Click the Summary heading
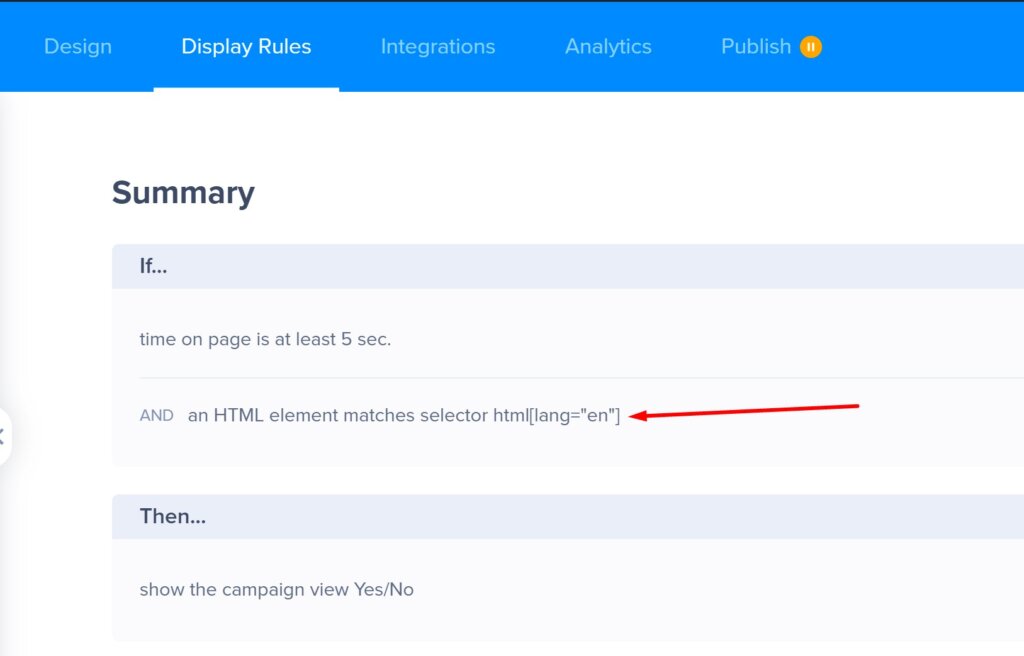The image size is (1024, 656). click(183, 192)
